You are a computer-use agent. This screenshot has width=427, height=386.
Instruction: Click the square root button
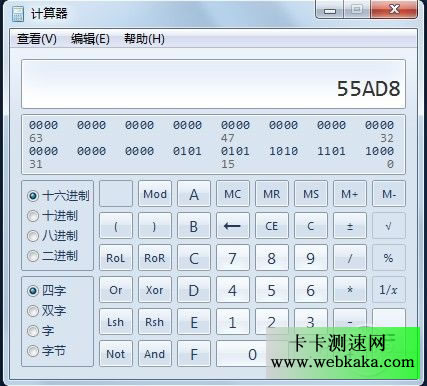pos(389,226)
